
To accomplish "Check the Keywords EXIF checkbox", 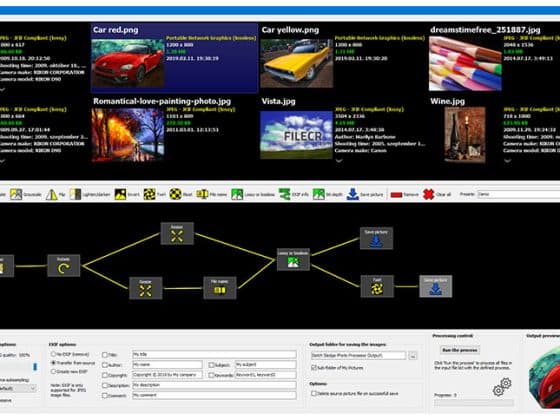I will (x=211, y=375).
